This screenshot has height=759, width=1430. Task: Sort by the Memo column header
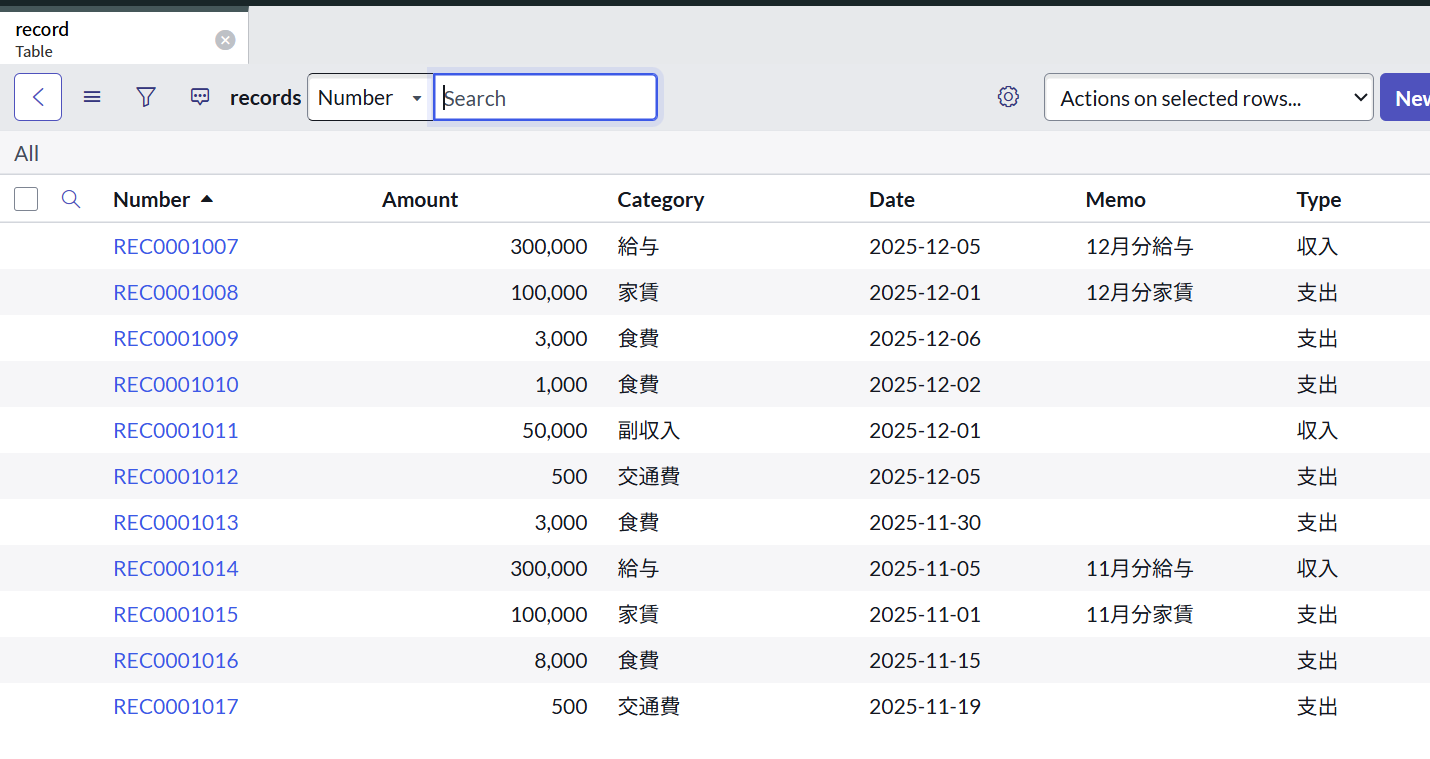[x=1116, y=199]
